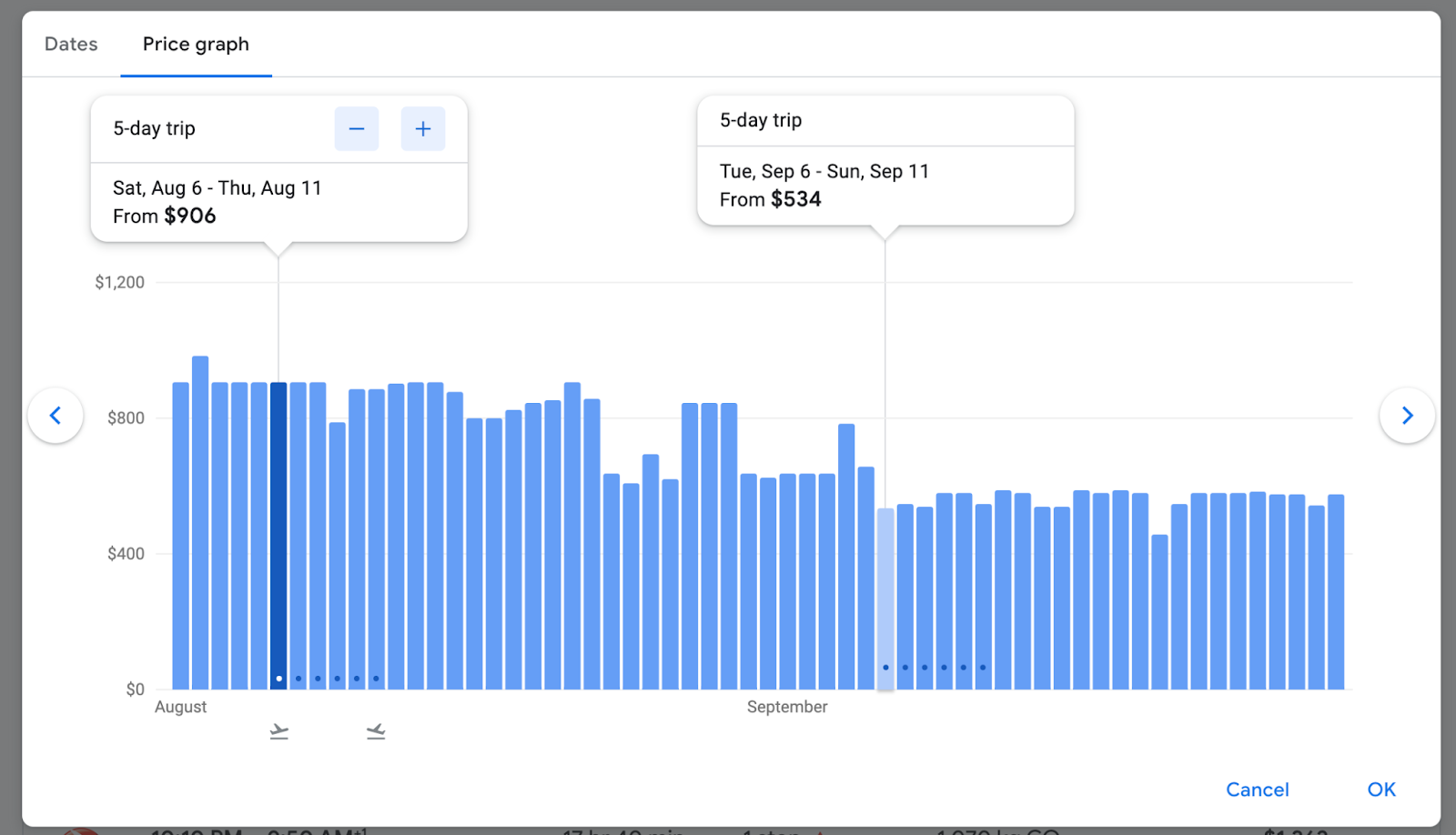Cancel the price graph dialog
The image size is (1456, 835).
[1258, 790]
